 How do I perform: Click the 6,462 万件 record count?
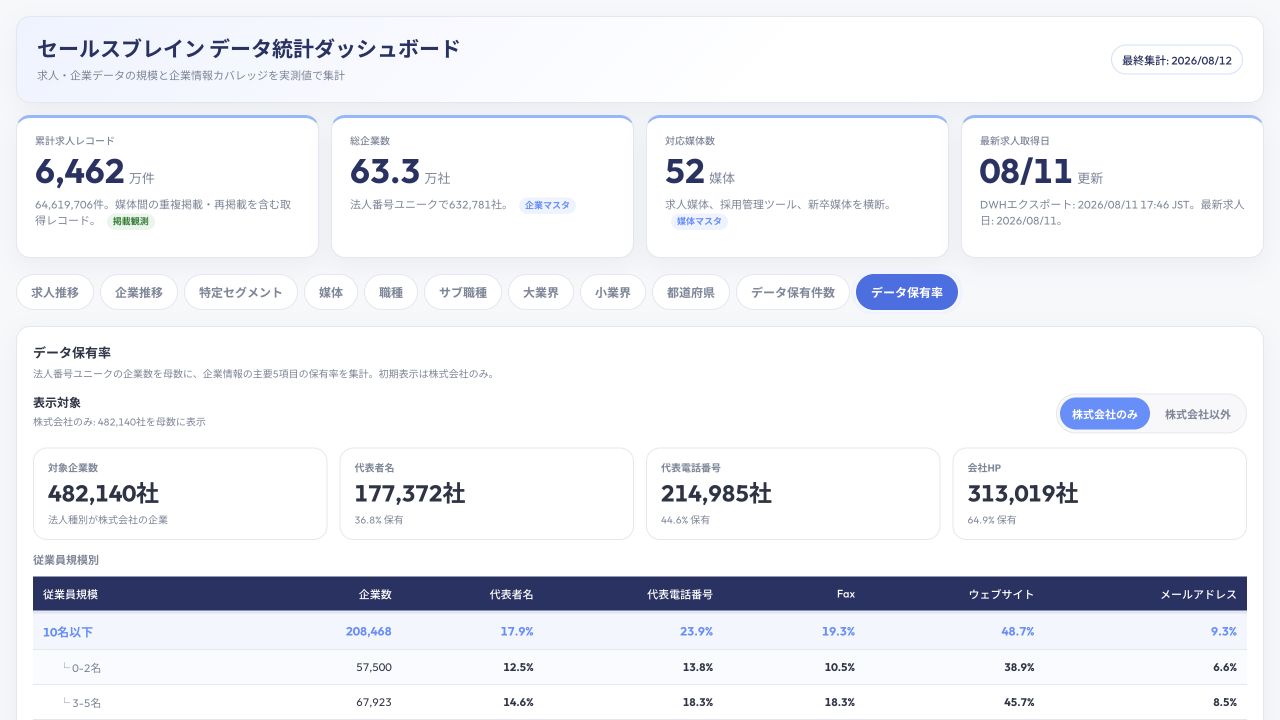(x=95, y=172)
